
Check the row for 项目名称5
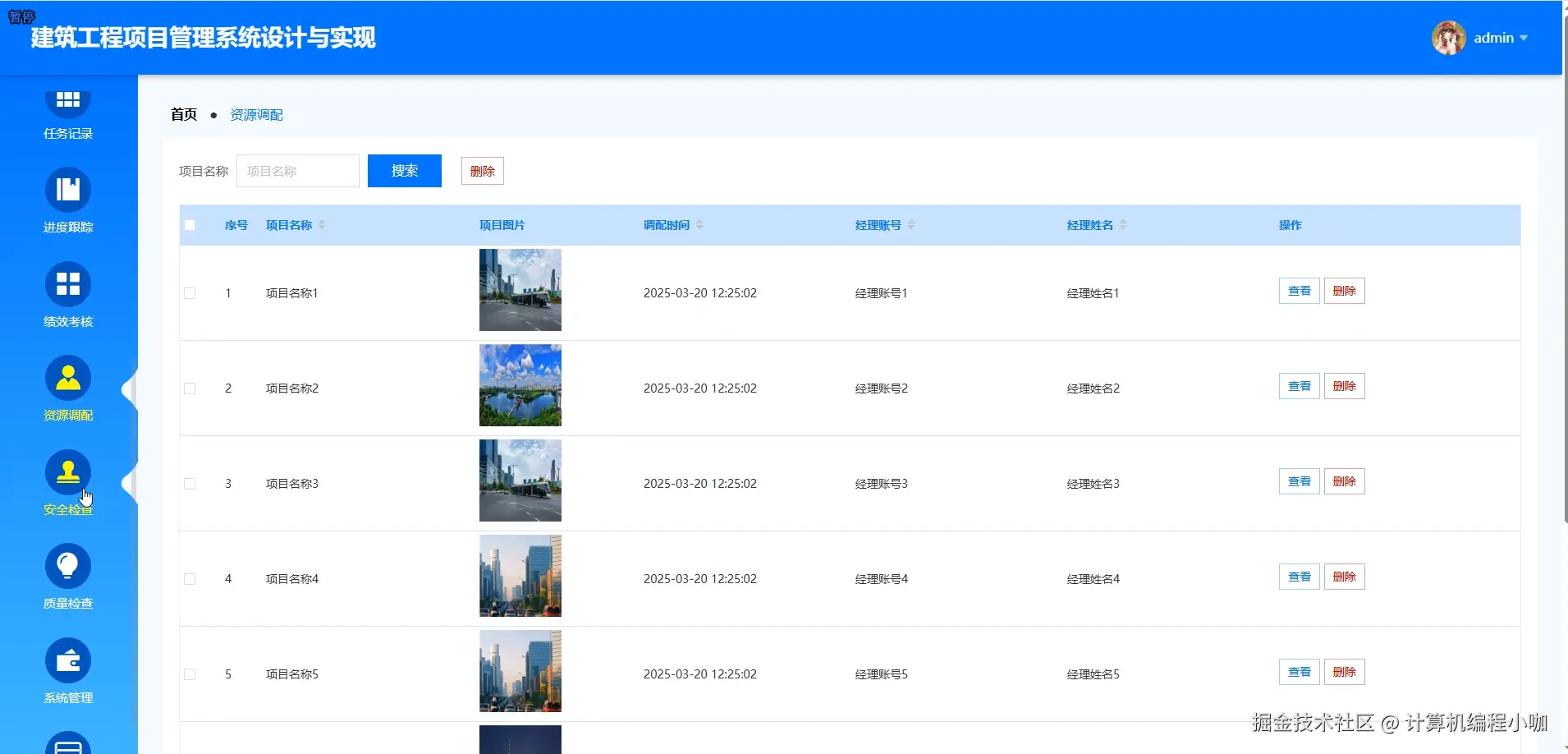[x=190, y=674]
